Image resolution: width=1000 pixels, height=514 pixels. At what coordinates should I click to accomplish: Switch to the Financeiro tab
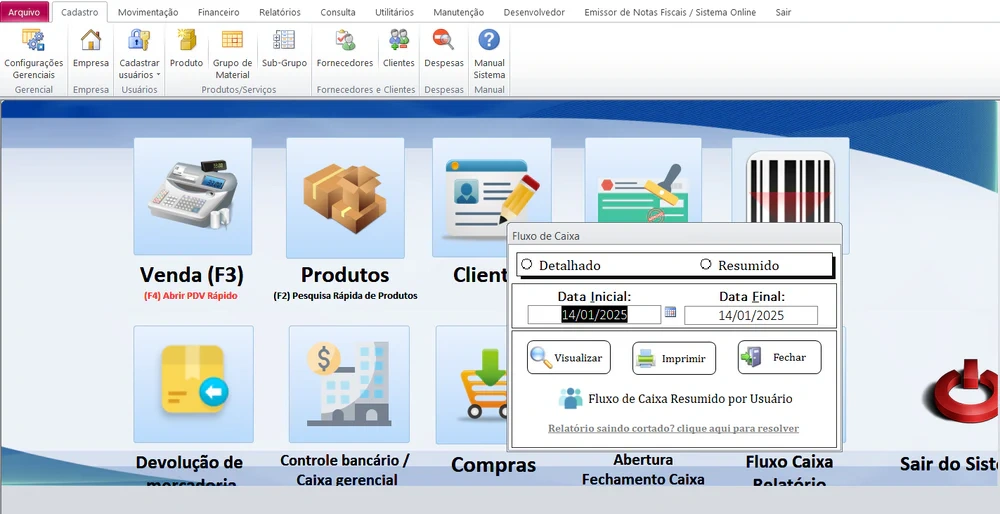click(x=218, y=12)
